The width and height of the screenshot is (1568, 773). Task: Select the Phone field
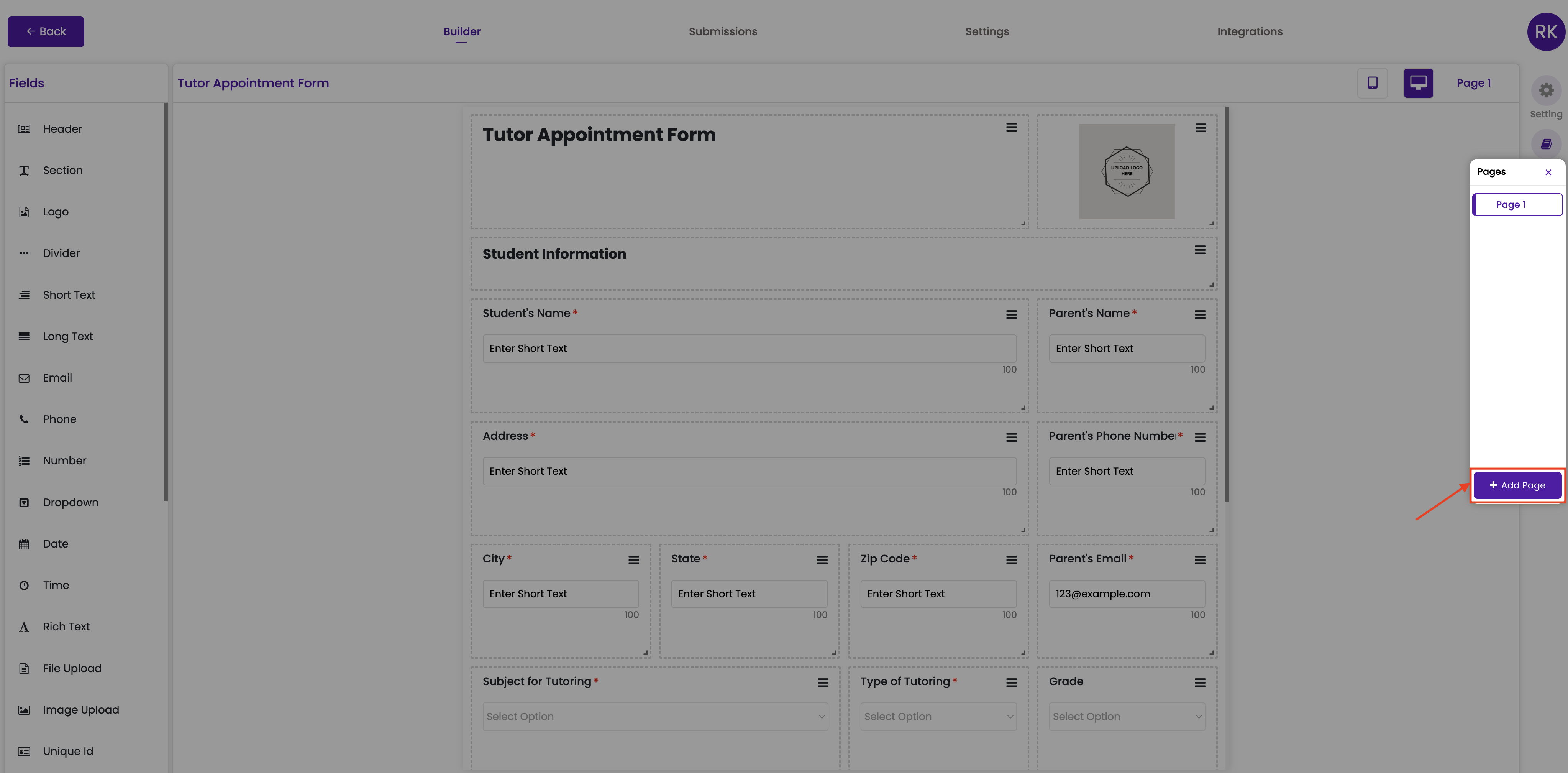(x=59, y=419)
